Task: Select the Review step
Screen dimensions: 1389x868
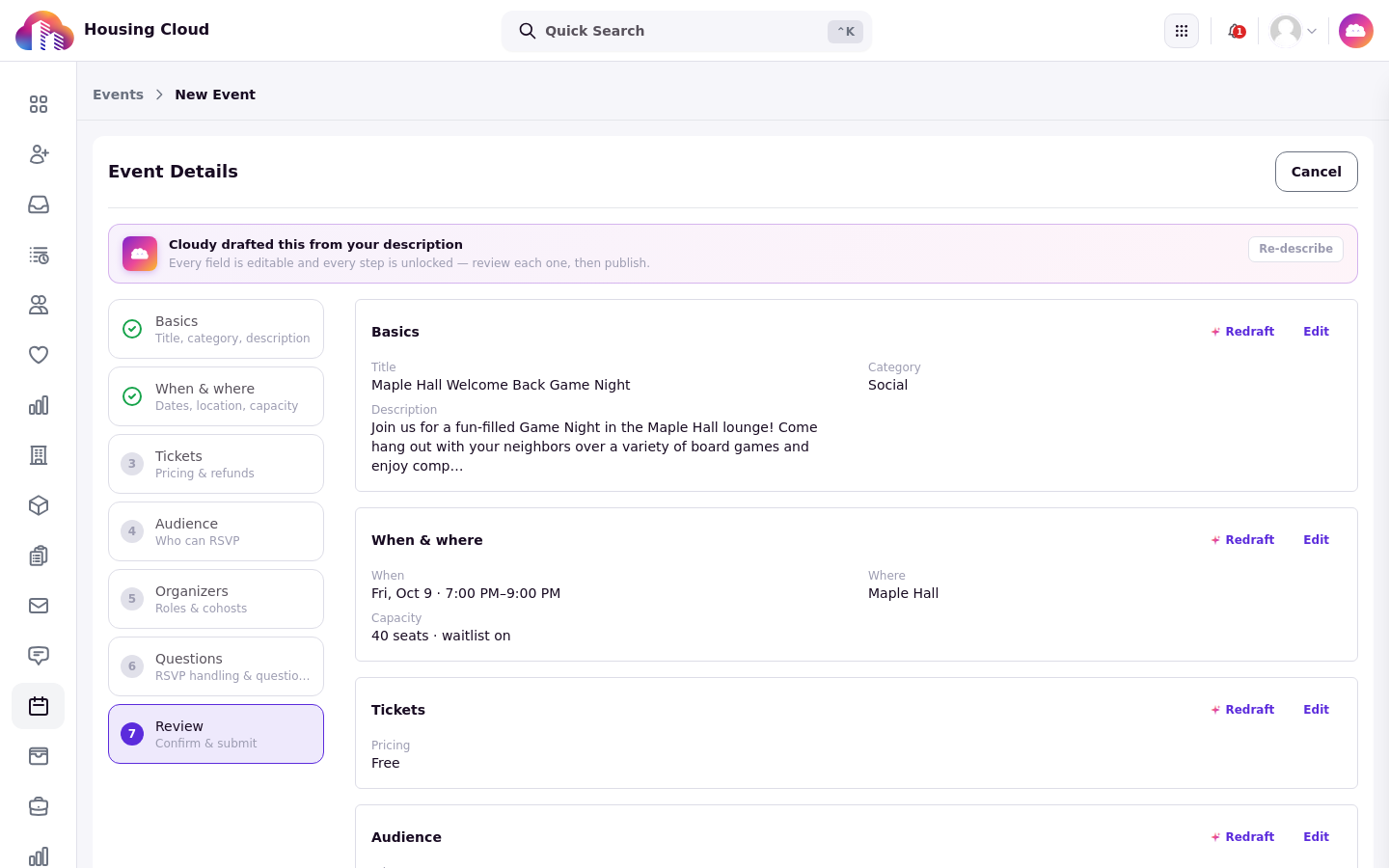Action: tap(216, 734)
